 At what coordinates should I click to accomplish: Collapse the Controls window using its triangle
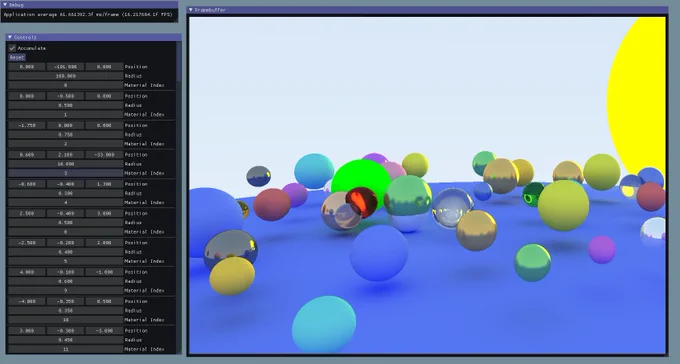point(10,37)
